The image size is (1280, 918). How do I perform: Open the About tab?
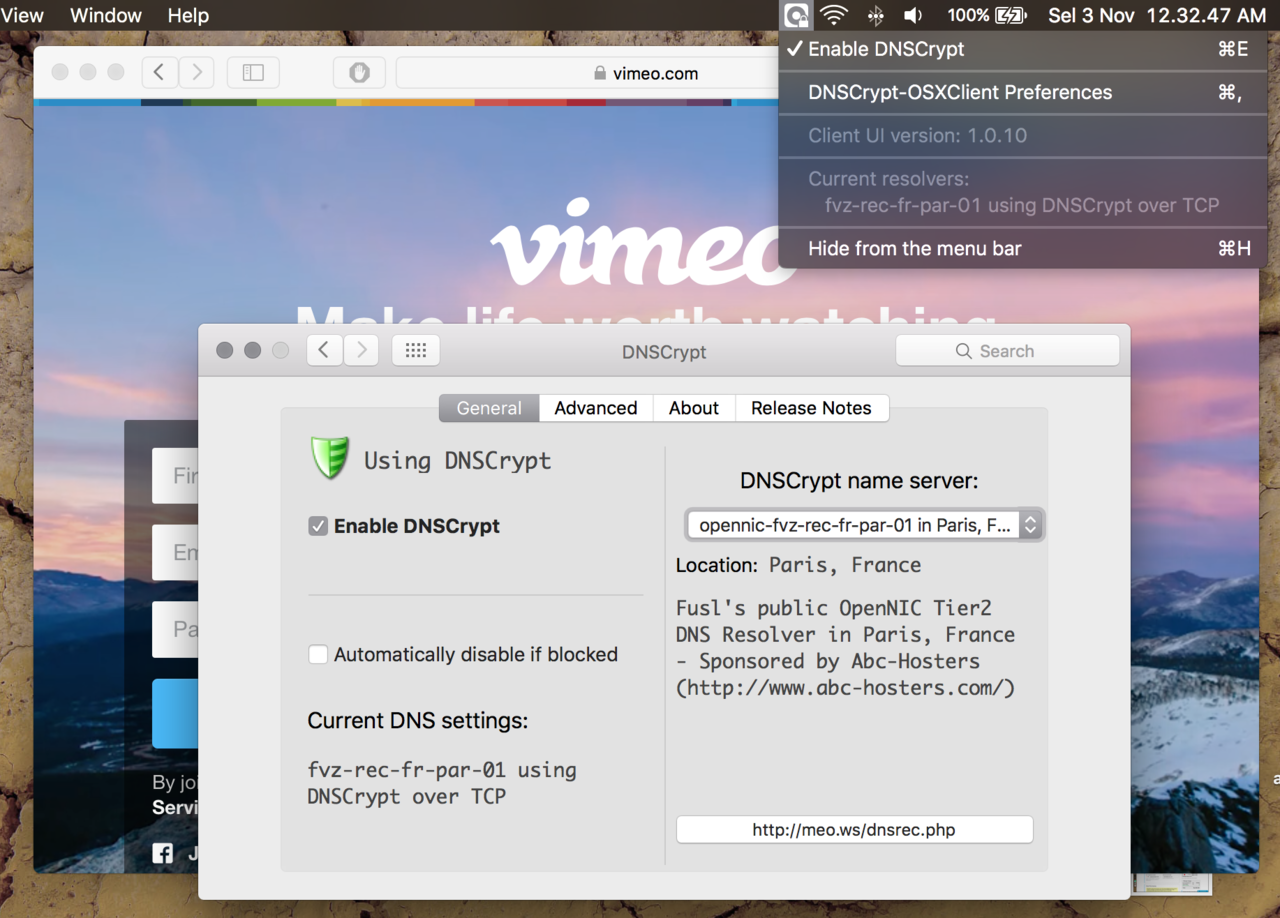coord(694,408)
